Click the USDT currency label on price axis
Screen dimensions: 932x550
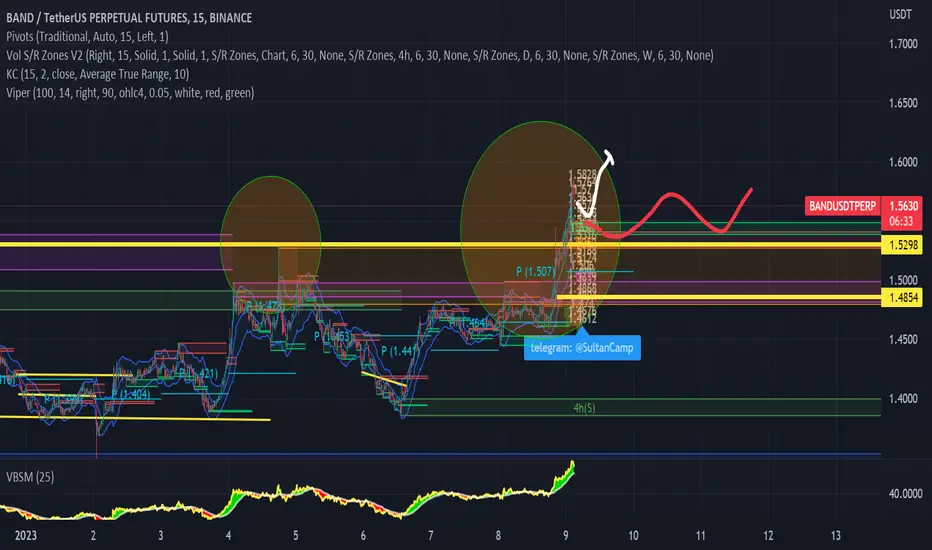[900, 14]
